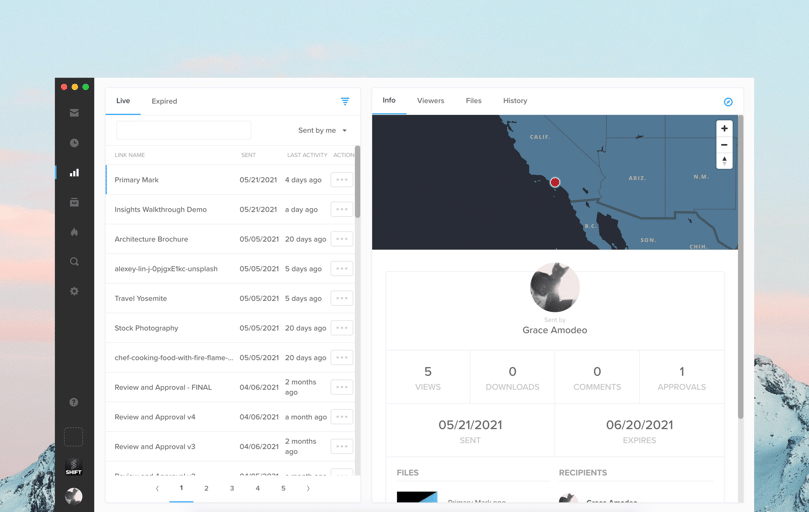Open actions menu for Travel Yosemite

(x=342, y=298)
